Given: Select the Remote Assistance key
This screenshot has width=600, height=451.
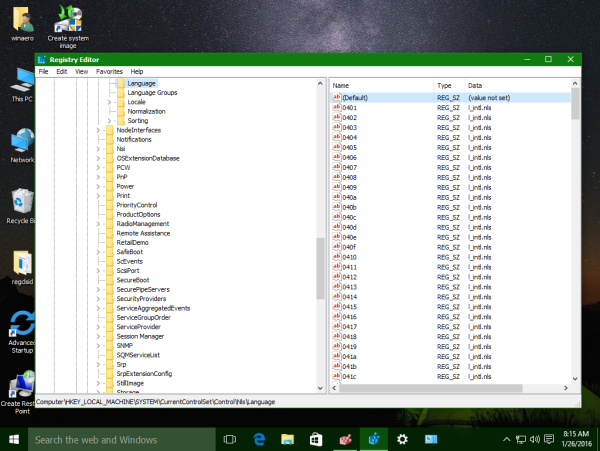Looking at the screenshot, I should pos(143,233).
